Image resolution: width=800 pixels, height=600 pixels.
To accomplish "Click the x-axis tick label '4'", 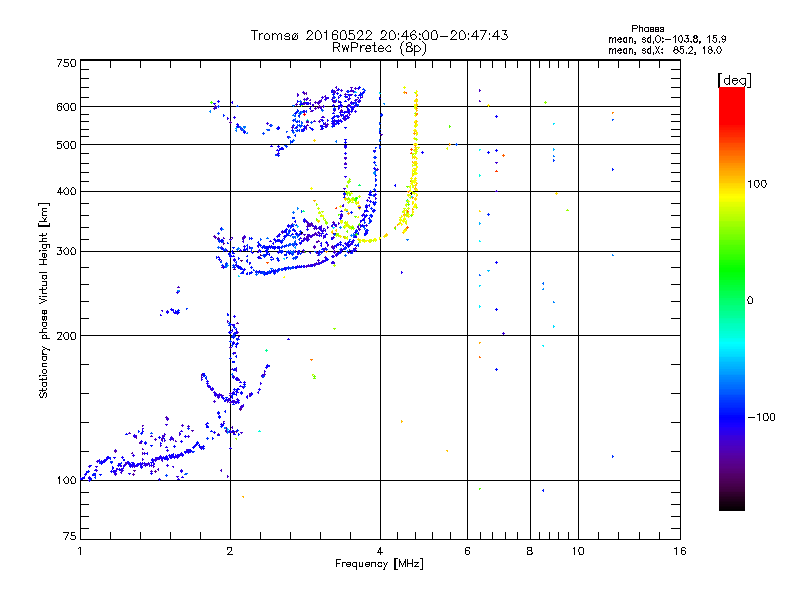I will (x=380, y=551).
